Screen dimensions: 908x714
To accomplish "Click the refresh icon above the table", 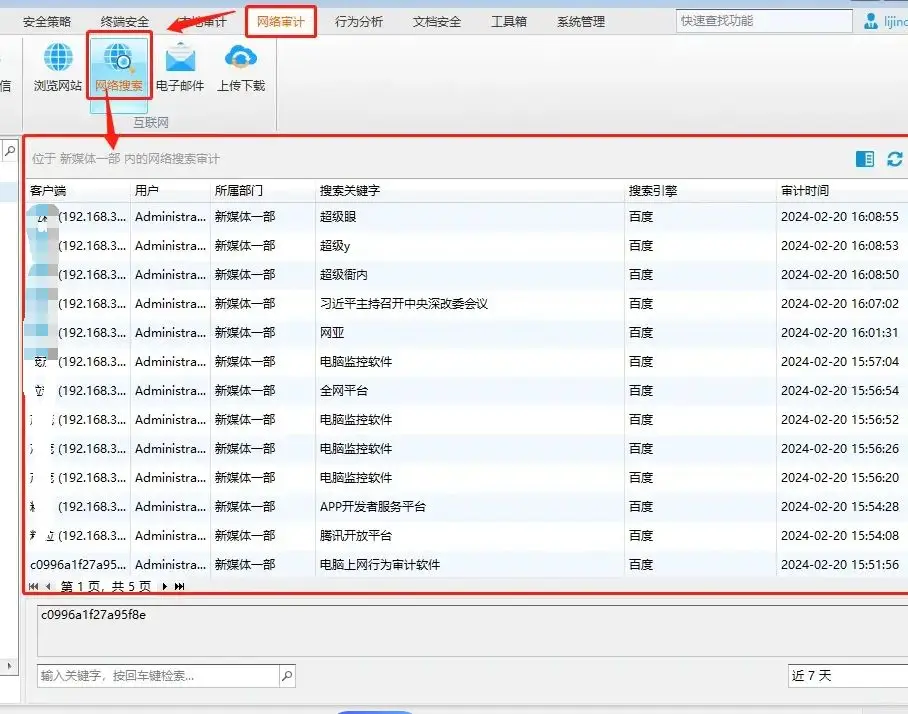I will click(894, 159).
